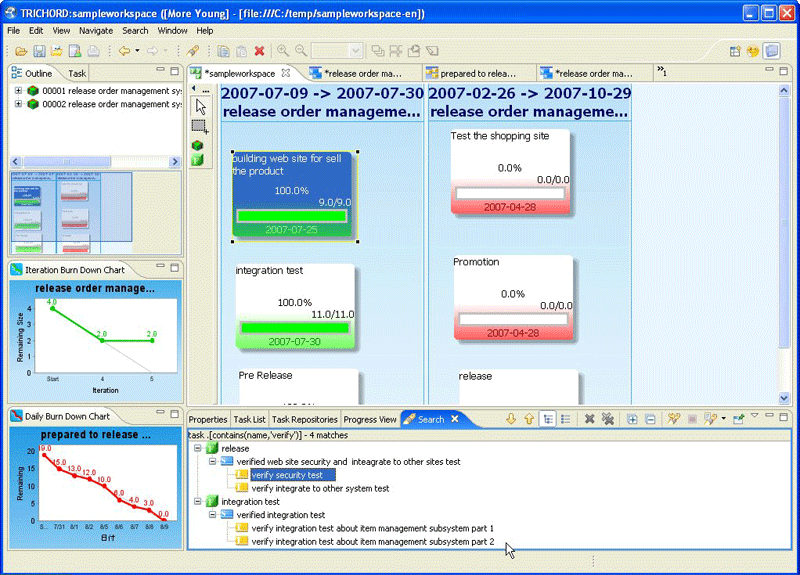Click the Outline horizontal scrollbar thumb
The image size is (800, 575).
coord(67,162)
